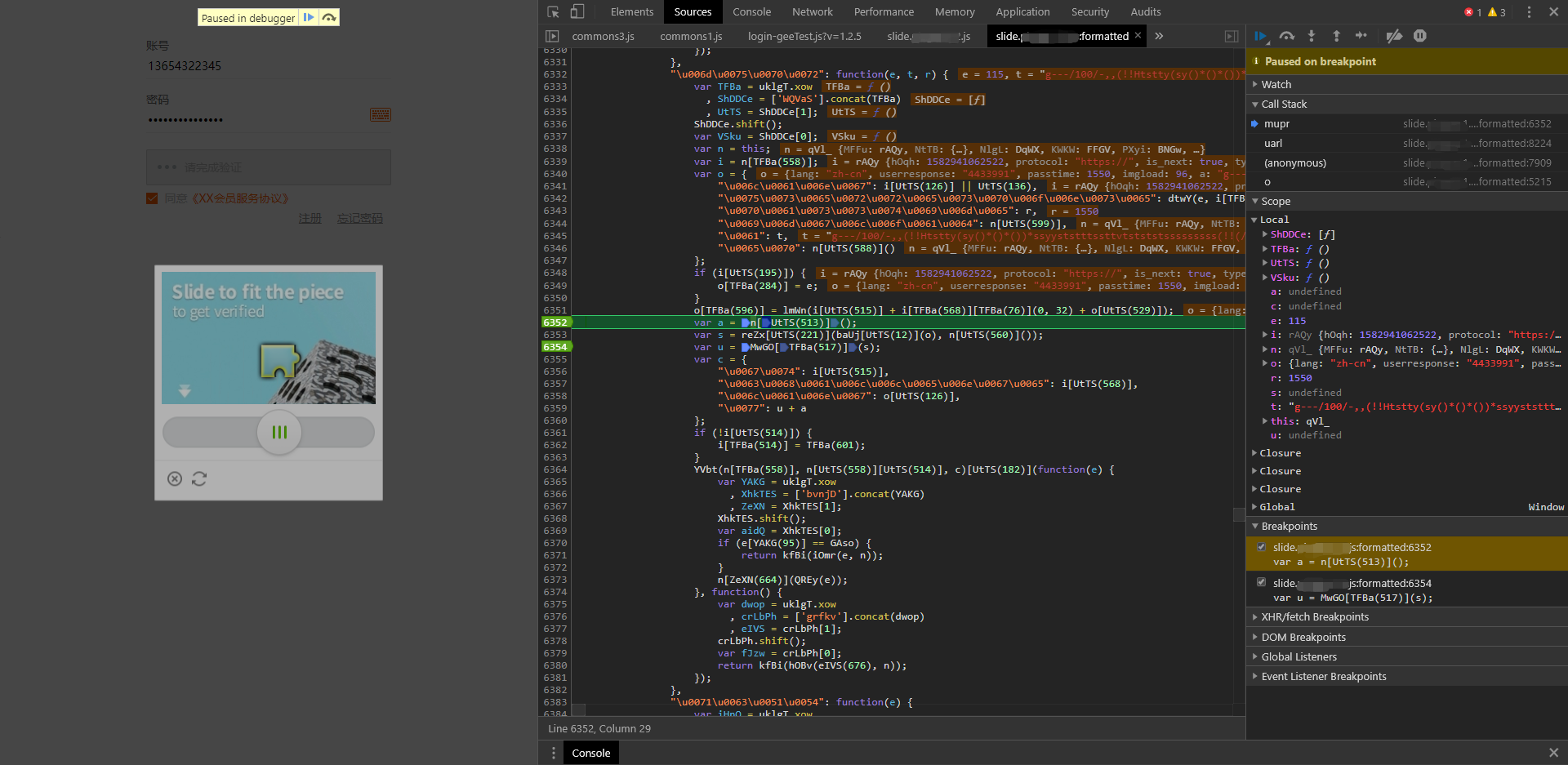Click Step over next function call
Image resolution: width=1568 pixels, height=765 pixels.
pos(1286,36)
